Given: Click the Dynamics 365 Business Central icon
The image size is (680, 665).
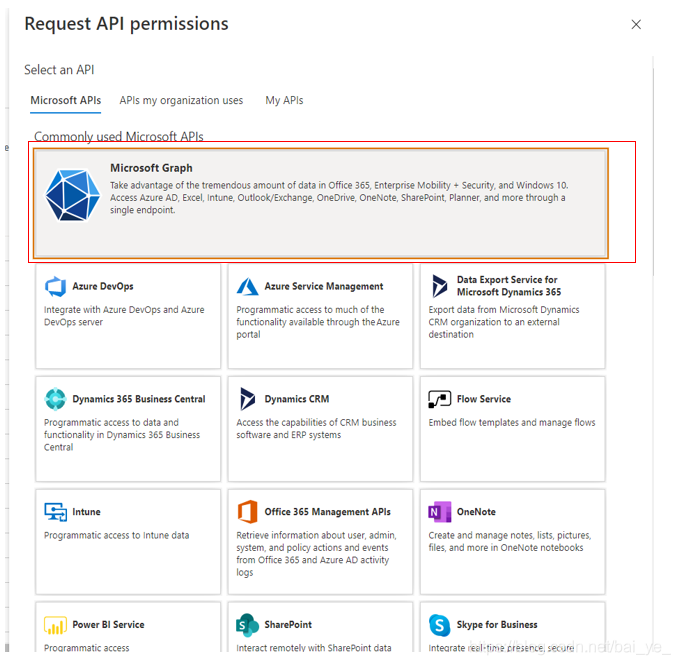Looking at the screenshot, I should [x=56, y=399].
